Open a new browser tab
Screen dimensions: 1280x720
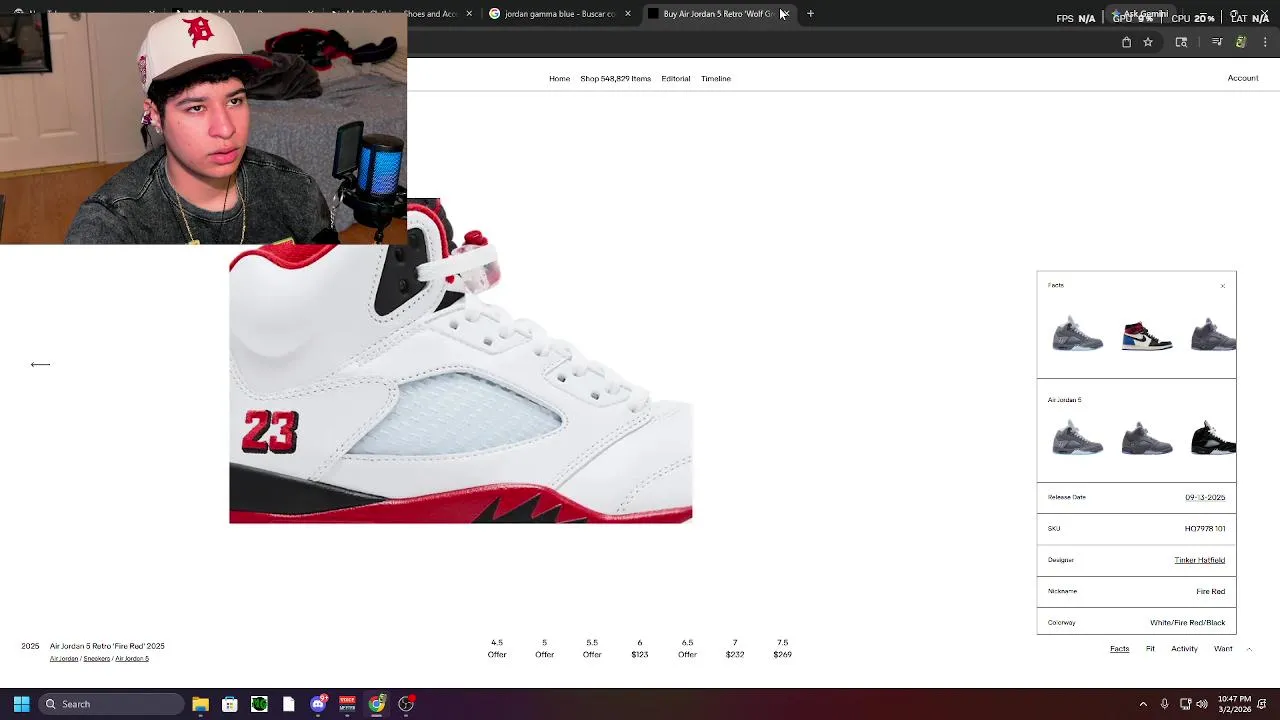tap(810, 14)
